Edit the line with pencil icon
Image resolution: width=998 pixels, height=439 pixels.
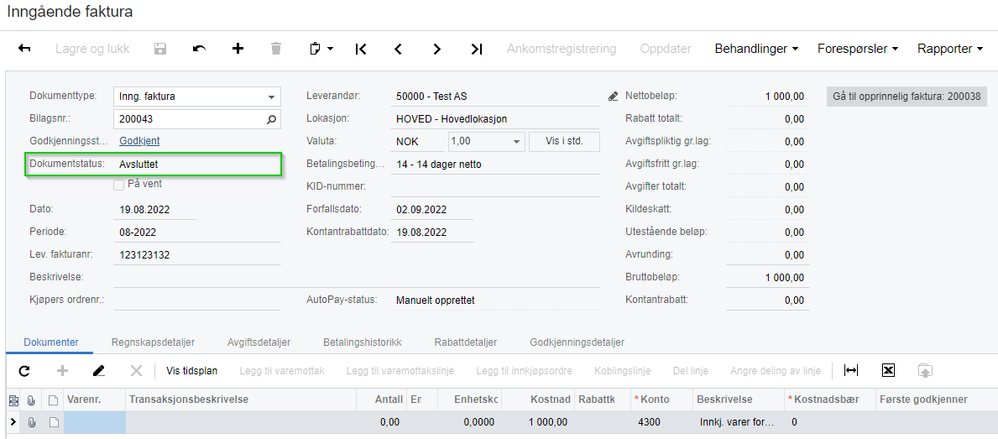click(x=99, y=370)
